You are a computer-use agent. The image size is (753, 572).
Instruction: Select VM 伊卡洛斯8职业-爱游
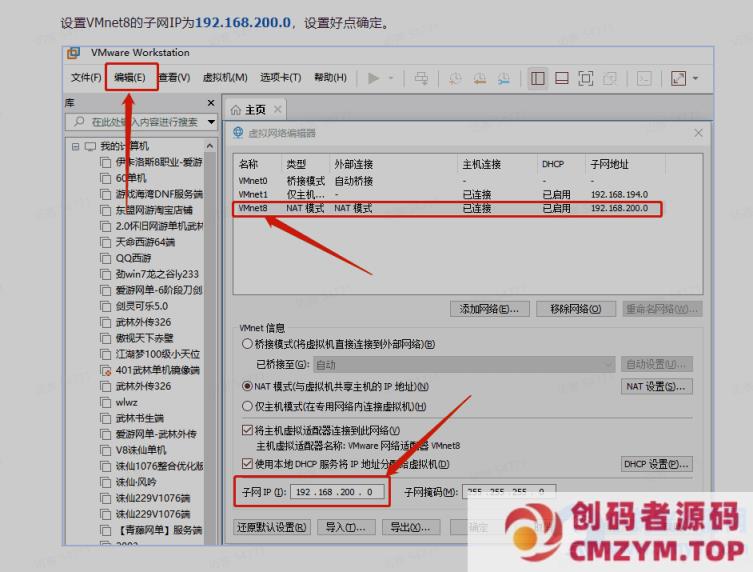tap(151, 162)
